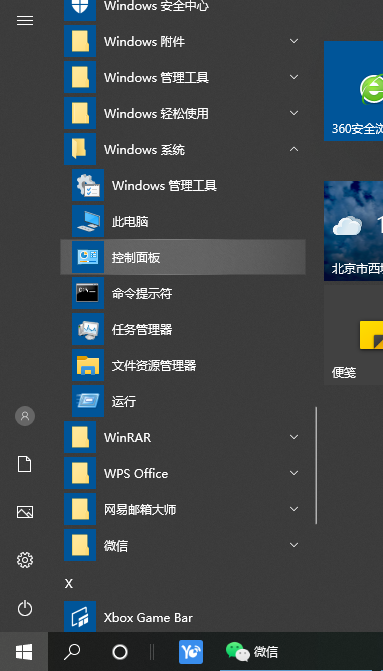Open 运行 dialog icon
The height and width of the screenshot is (671, 383).
click(88, 401)
